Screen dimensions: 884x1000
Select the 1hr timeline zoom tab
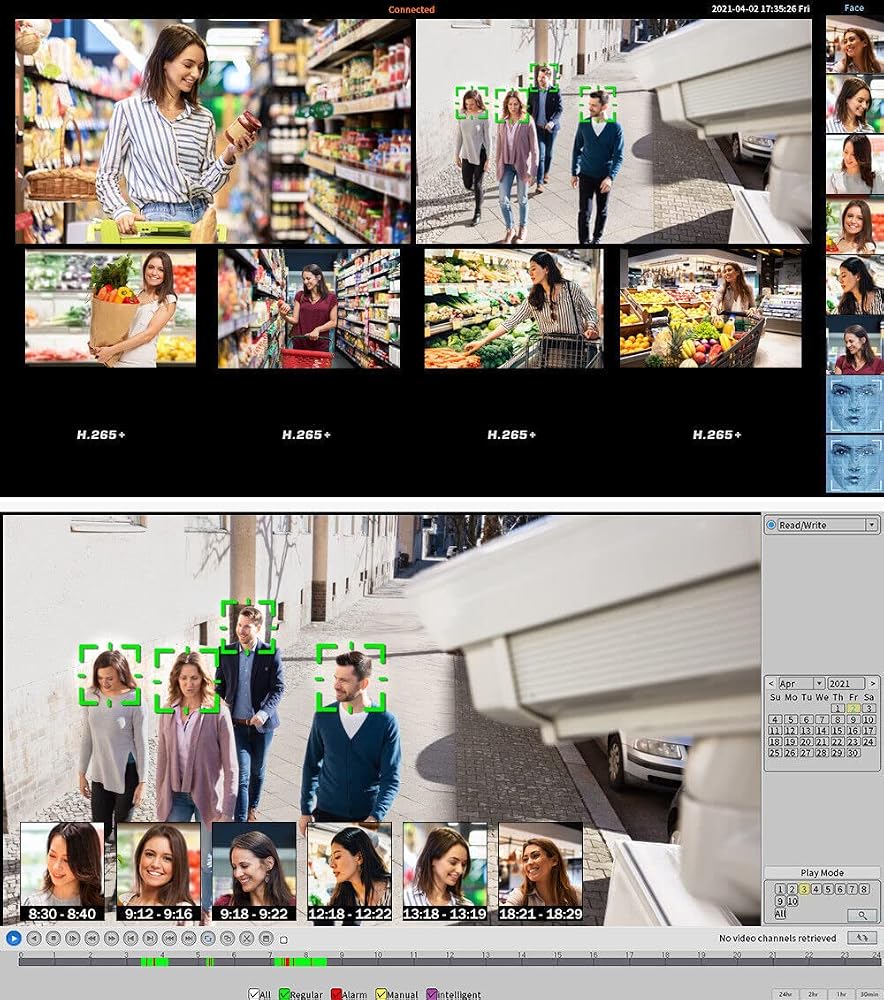841,994
